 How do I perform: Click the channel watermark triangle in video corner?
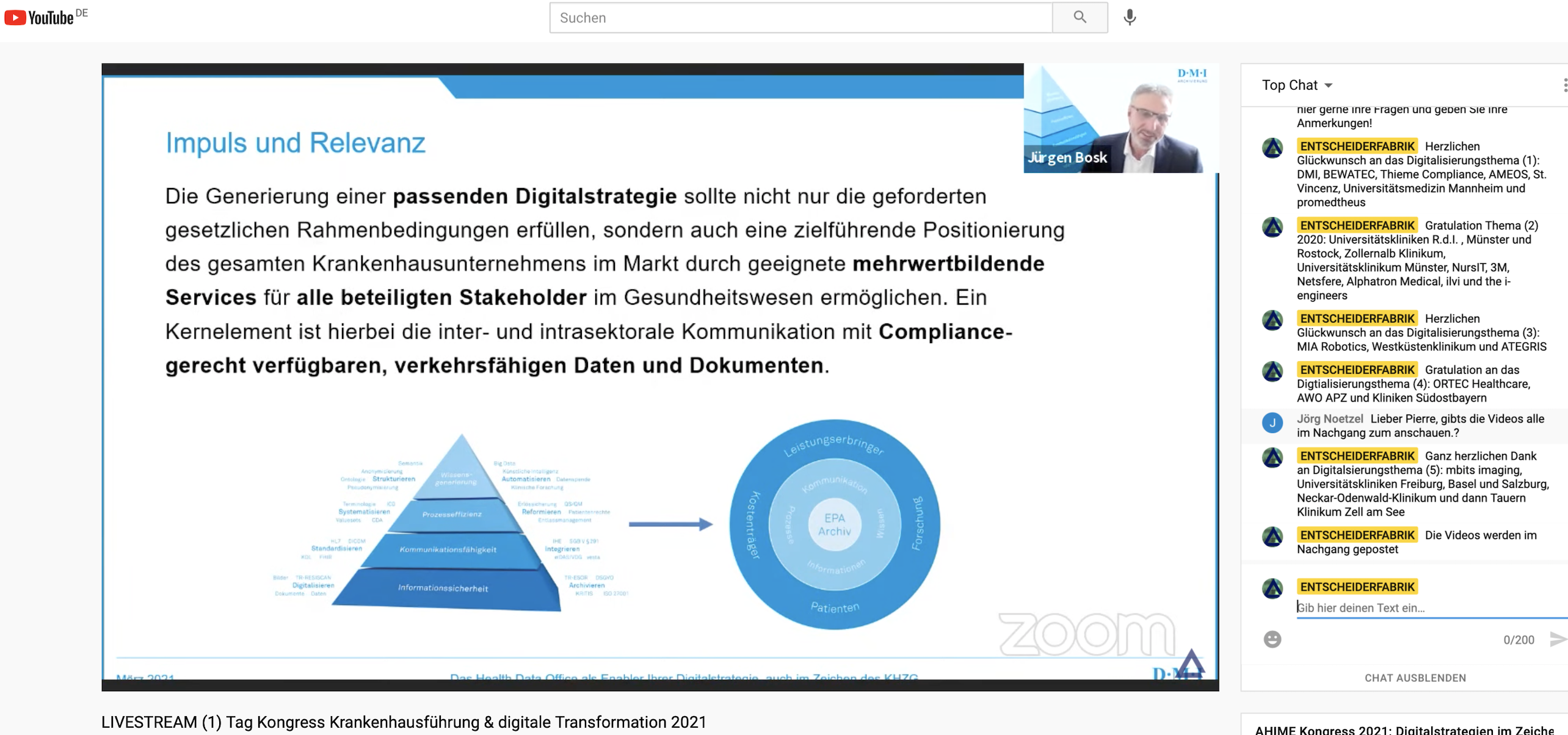(1191, 664)
